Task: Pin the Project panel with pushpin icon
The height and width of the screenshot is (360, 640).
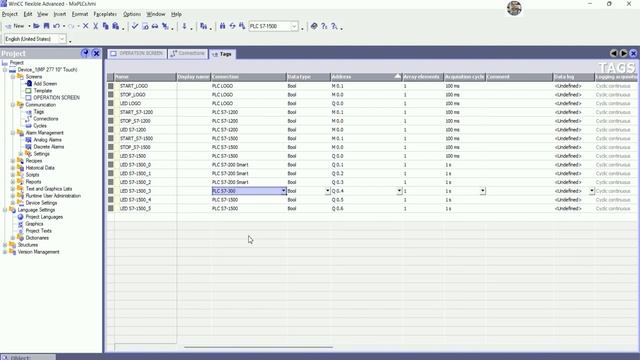Action: (85, 53)
